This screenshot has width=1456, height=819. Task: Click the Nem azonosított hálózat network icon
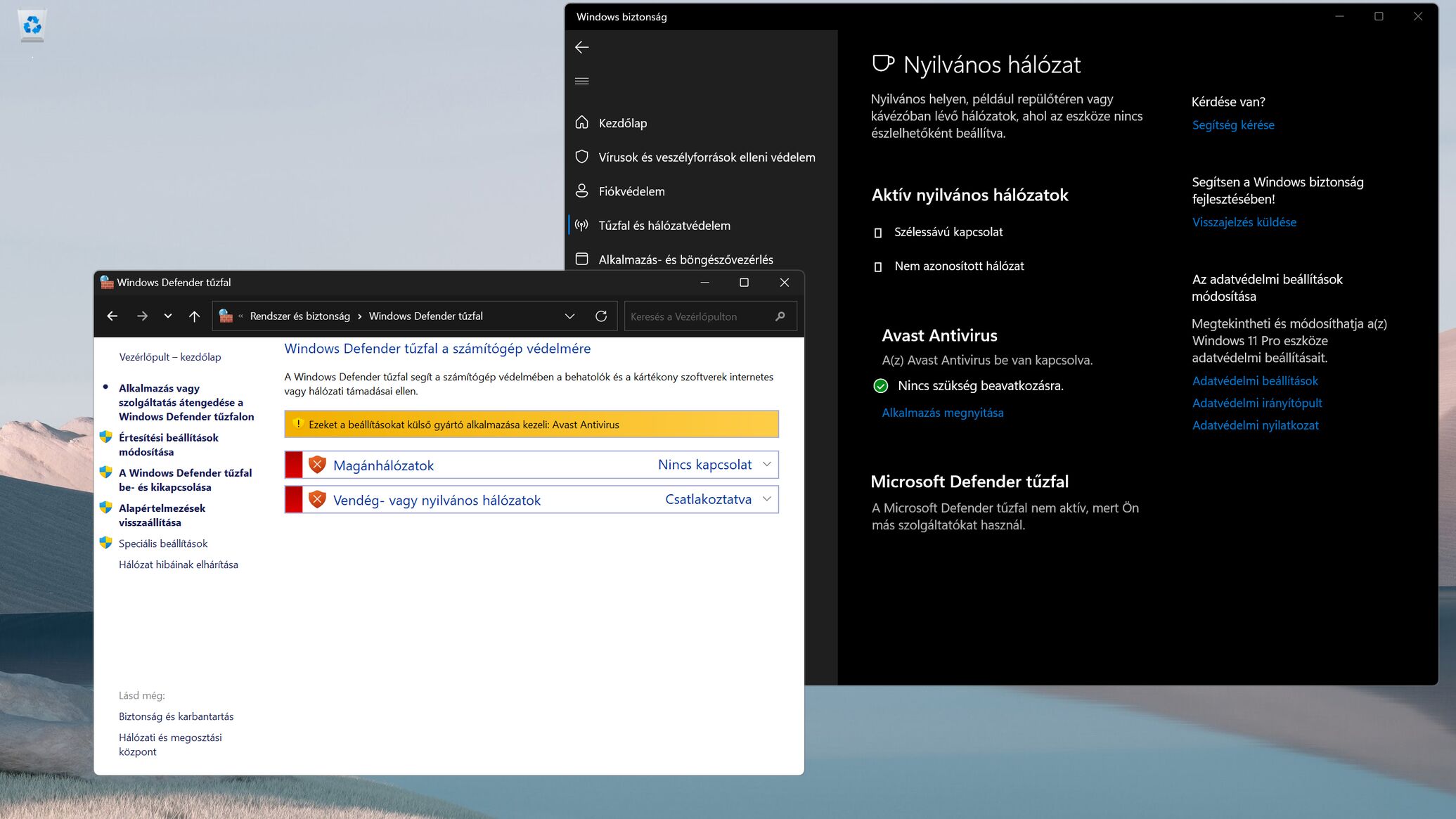click(x=877, y=267)
